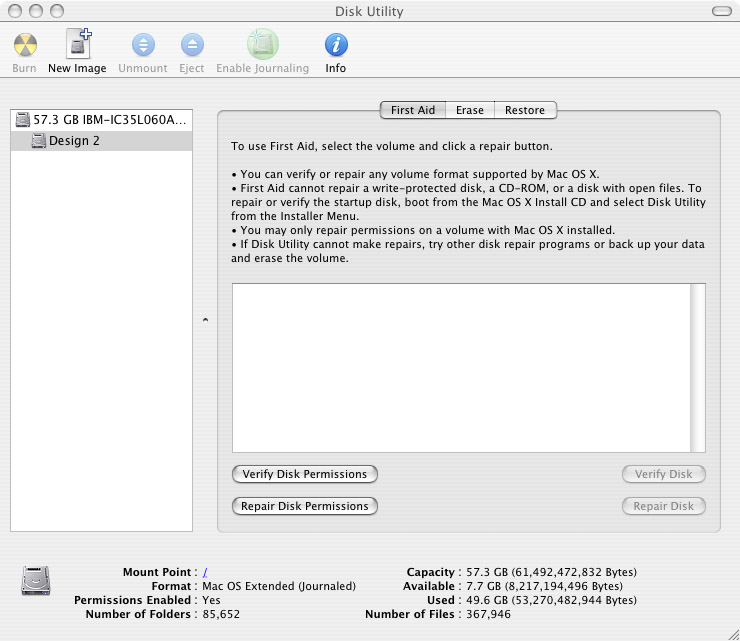
Task: Click the Format value Mac OS Extended (Journaled)
Action: point(279,586)
